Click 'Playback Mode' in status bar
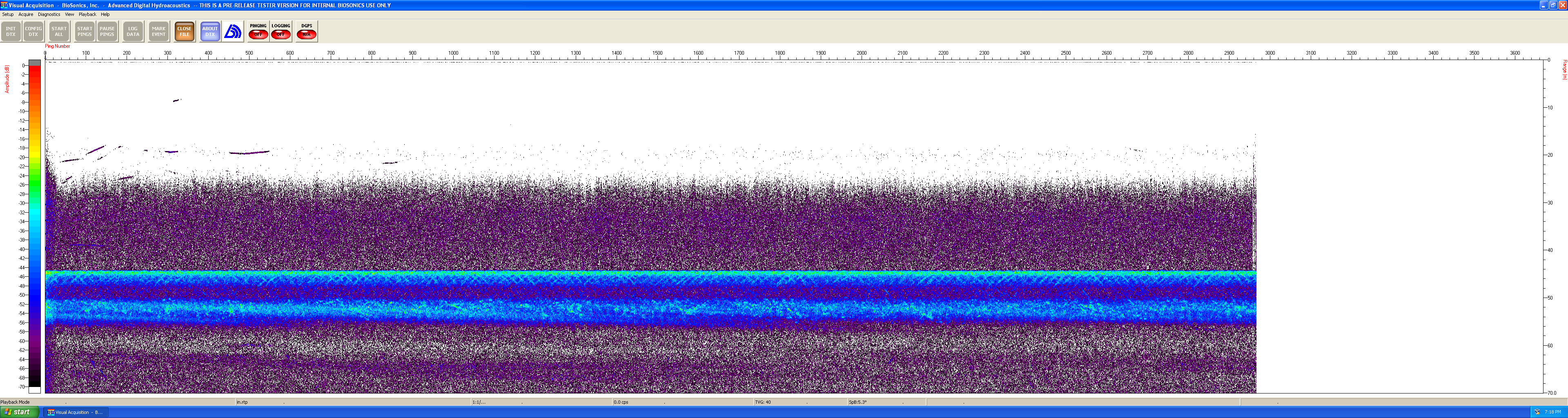 pyautogui.click(x=15, y=402)
